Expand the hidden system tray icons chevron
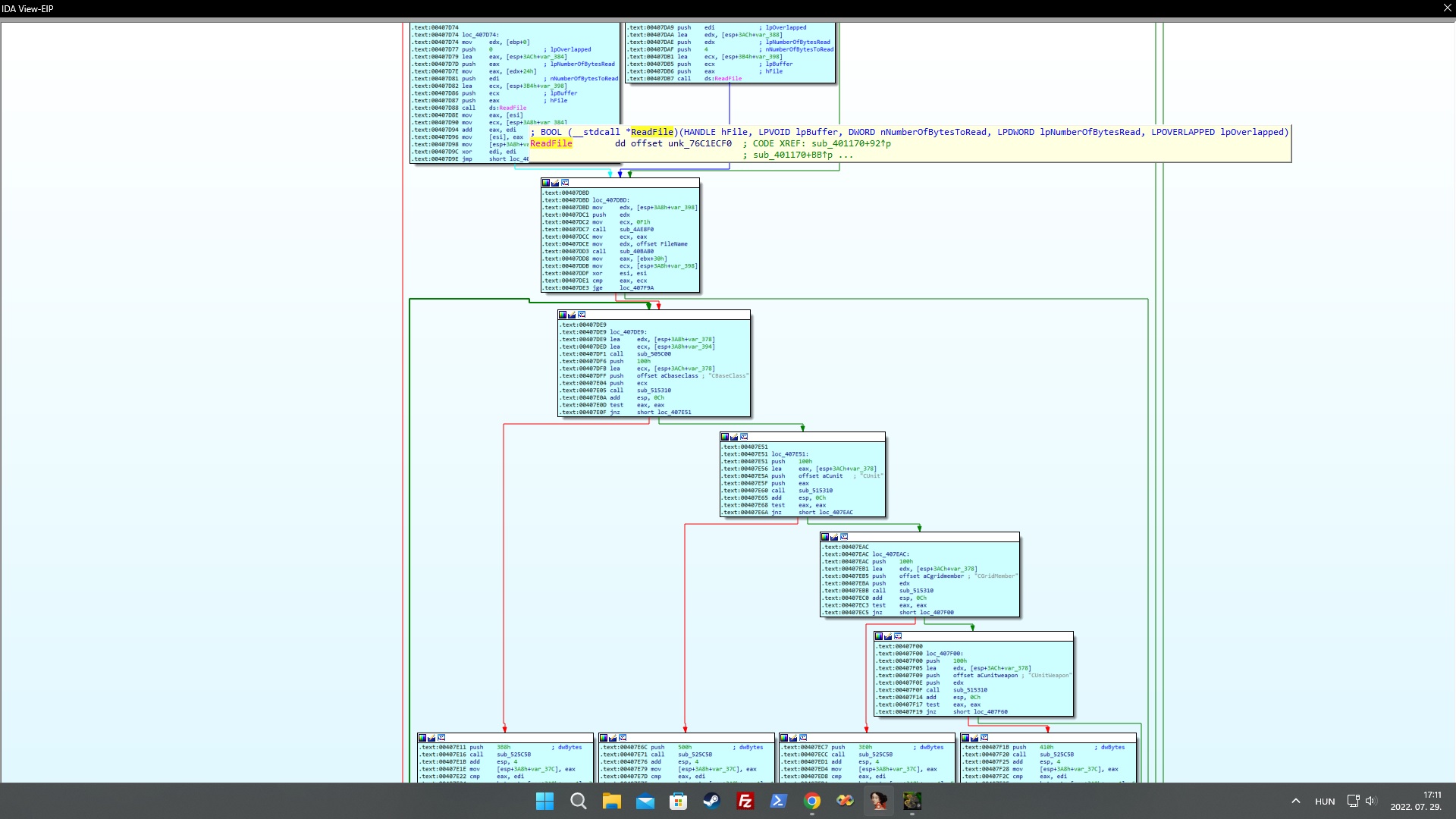This screenshot has width=1456, height=819. coord(1295,801)
